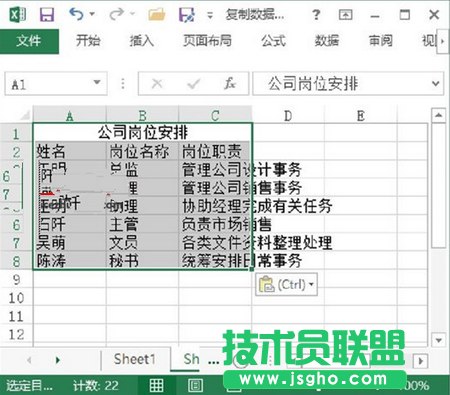The image size is (450, 395).
Task: Expand the Customize Quick Access Toolbar menu
Action: point(210,15)
